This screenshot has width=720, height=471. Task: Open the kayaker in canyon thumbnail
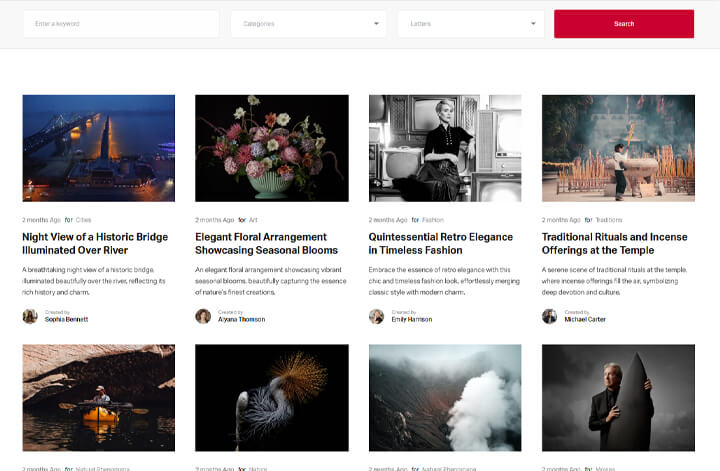99,398
